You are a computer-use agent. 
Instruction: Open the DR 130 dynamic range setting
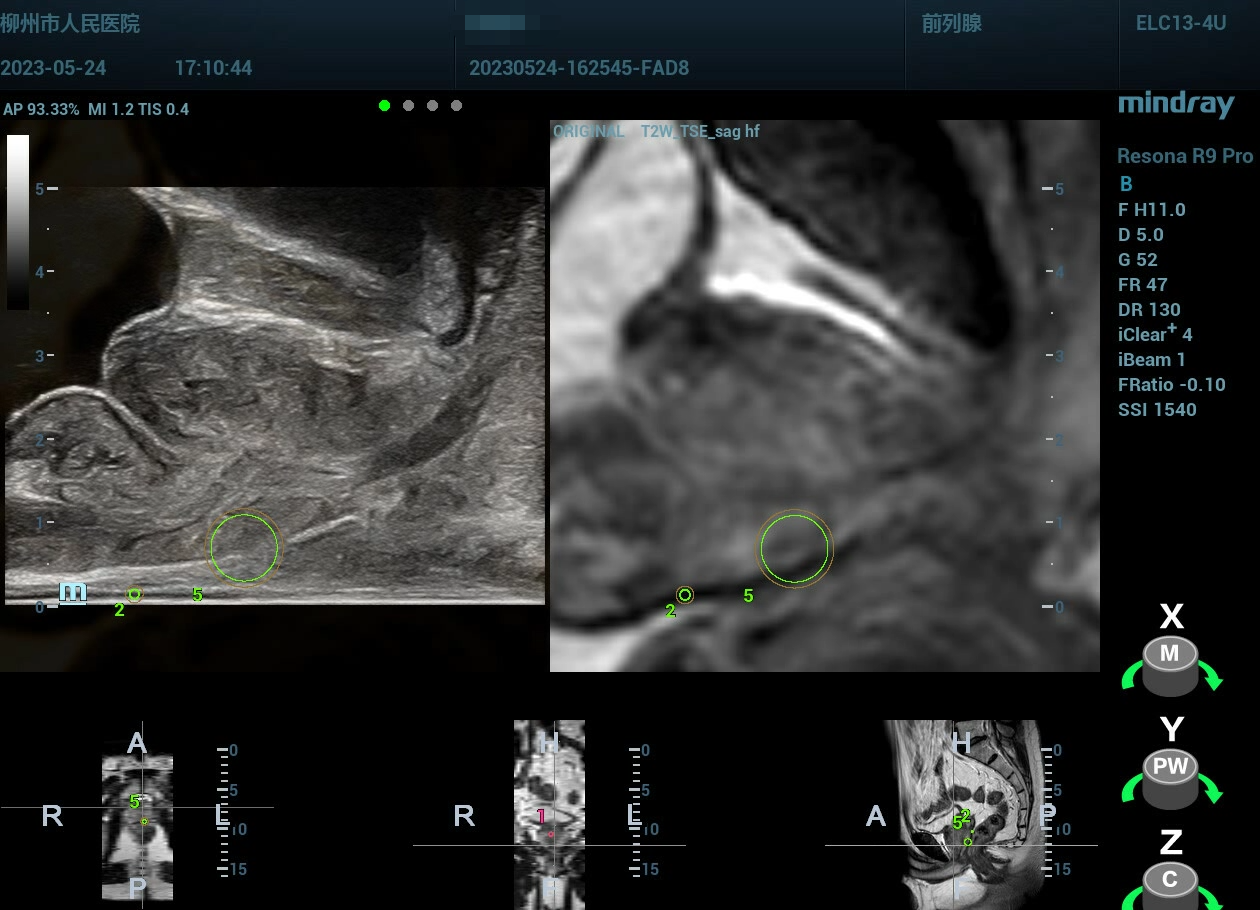(x=1149, y=310)
